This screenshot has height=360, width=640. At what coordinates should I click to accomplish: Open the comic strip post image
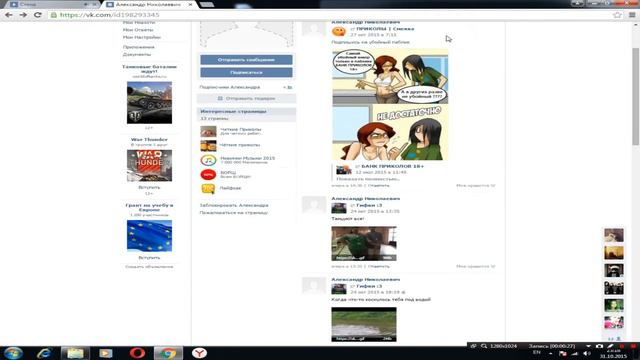tap(390, 104)
